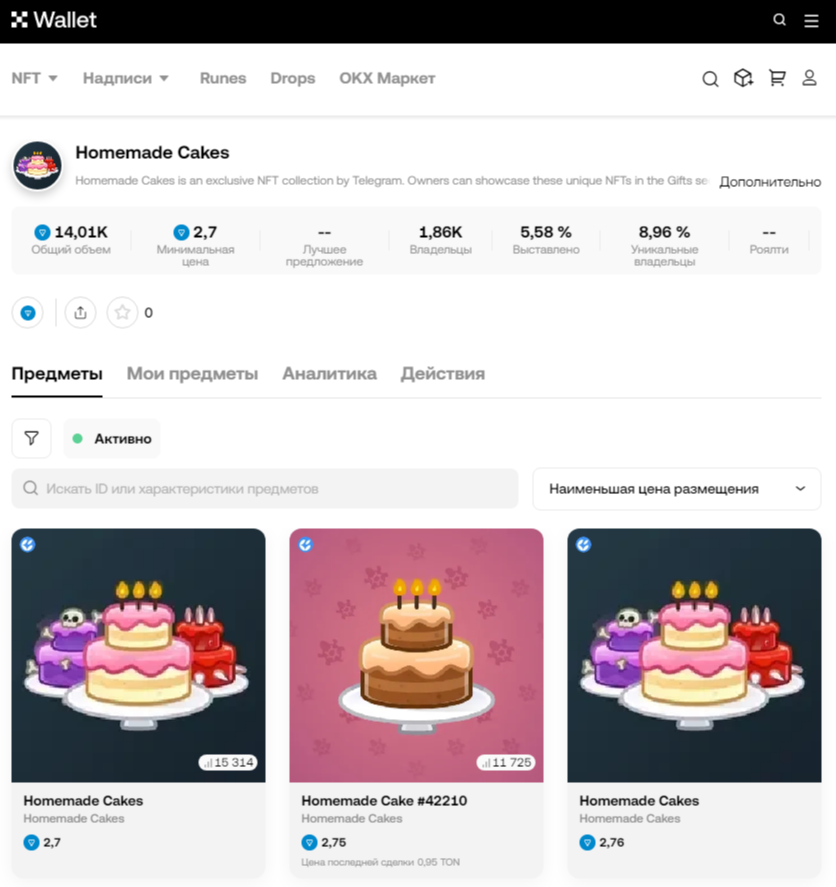Open the Homemade Cake #42210 thumbnail

[416, 655]
